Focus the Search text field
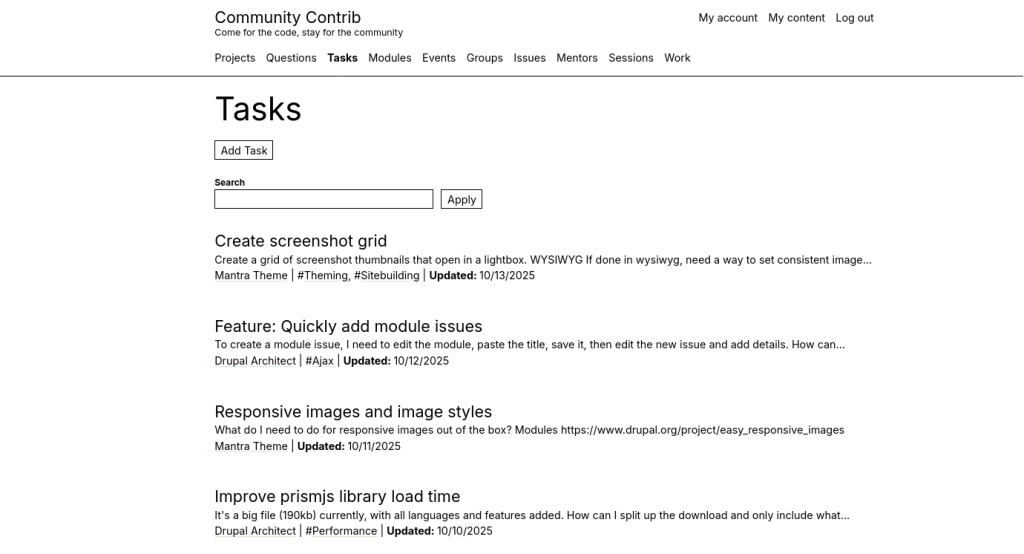Viewport: 1024px width, 554px height. click(x=323, y=199)
